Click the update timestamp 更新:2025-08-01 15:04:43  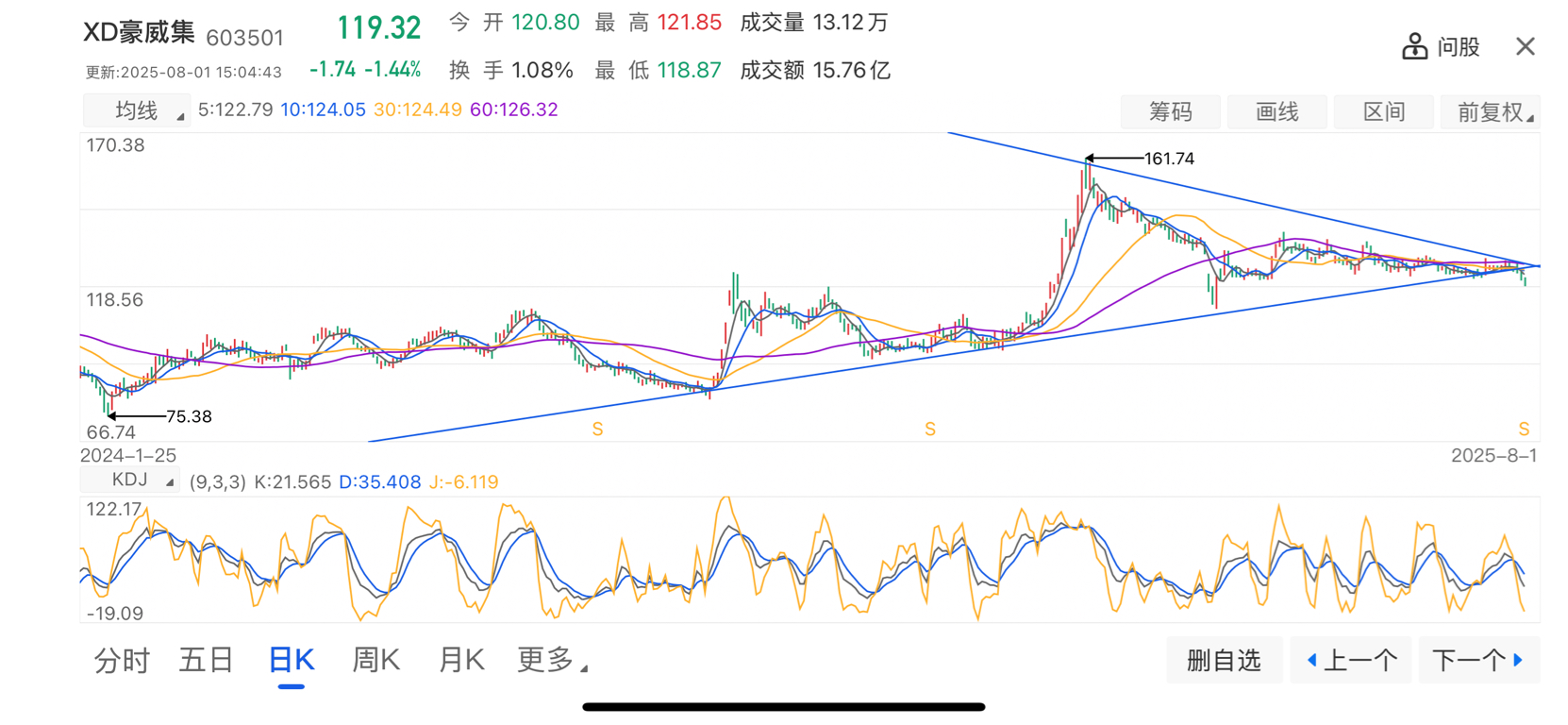(x=184, y=72)
